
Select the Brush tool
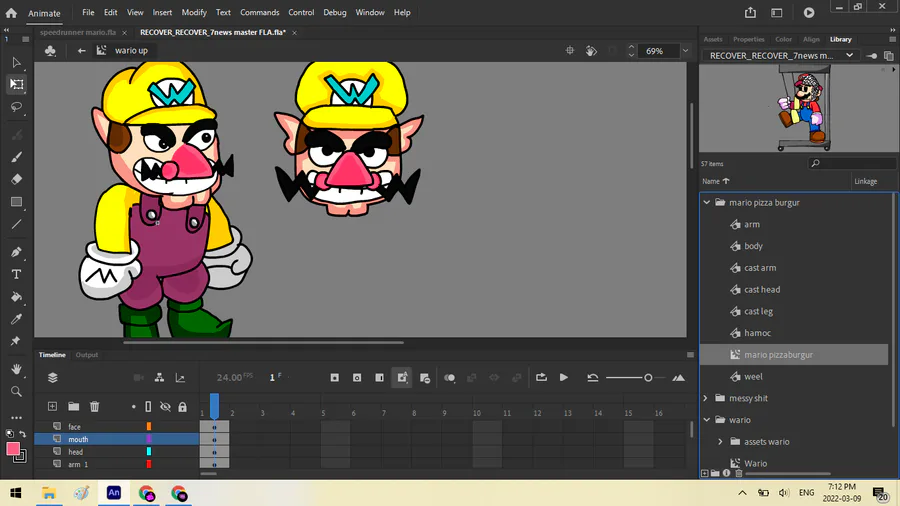point(16,157)
